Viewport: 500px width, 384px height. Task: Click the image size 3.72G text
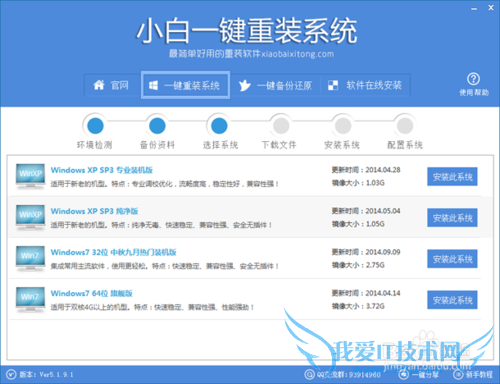(x=375, y=306)
